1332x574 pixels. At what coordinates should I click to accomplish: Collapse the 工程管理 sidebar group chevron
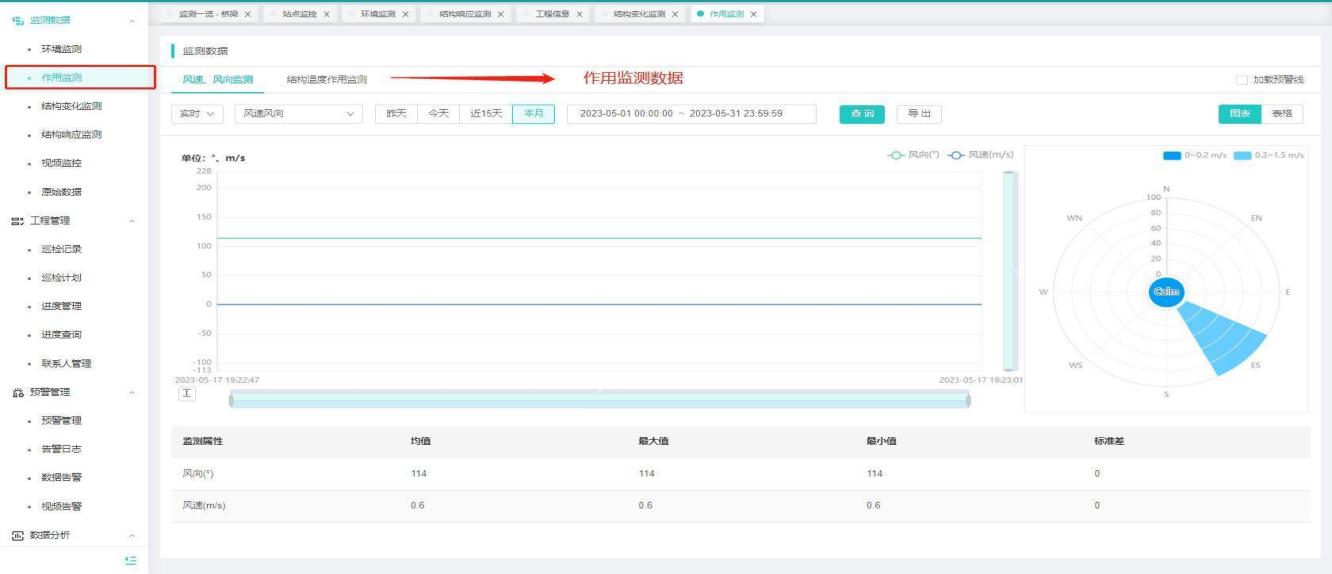pos(133,221)
